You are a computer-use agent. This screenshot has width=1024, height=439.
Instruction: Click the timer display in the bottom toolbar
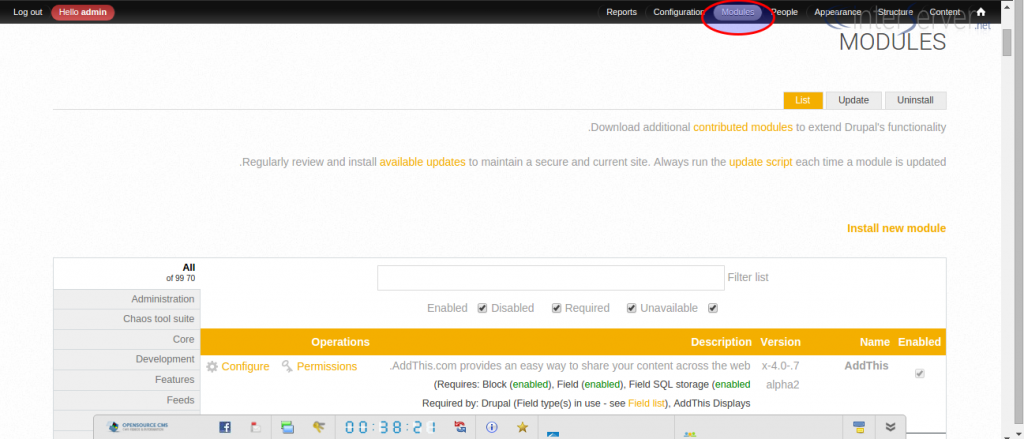click(x=391, y=427)
